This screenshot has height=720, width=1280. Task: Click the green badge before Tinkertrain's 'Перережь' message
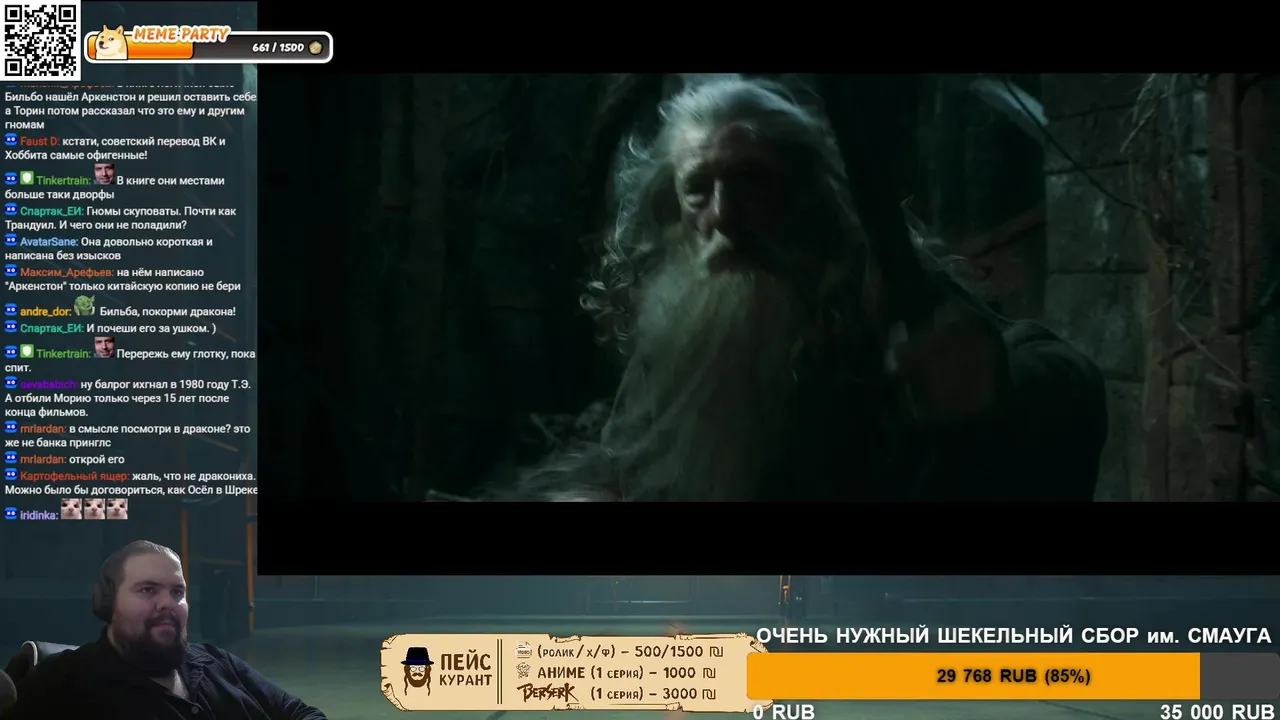click(x=27, y=353)
